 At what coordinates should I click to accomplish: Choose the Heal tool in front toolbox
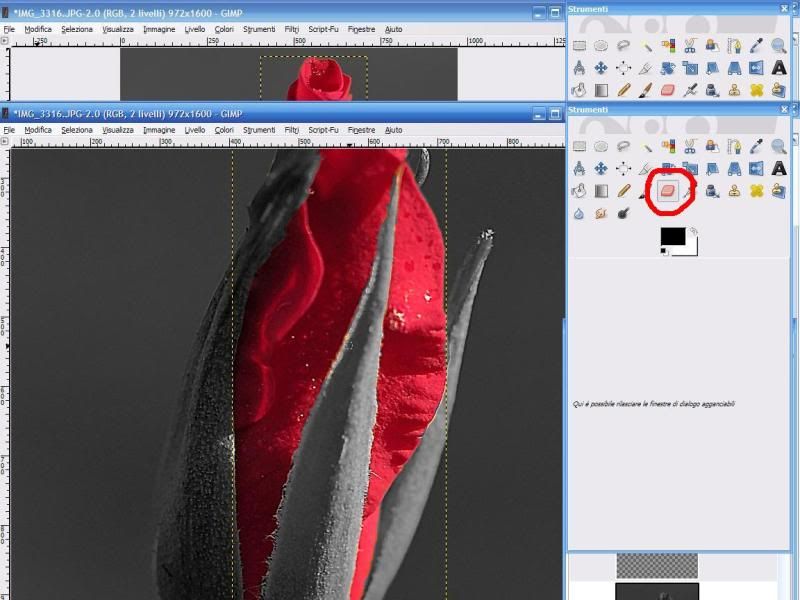click(x=757, y=191)
